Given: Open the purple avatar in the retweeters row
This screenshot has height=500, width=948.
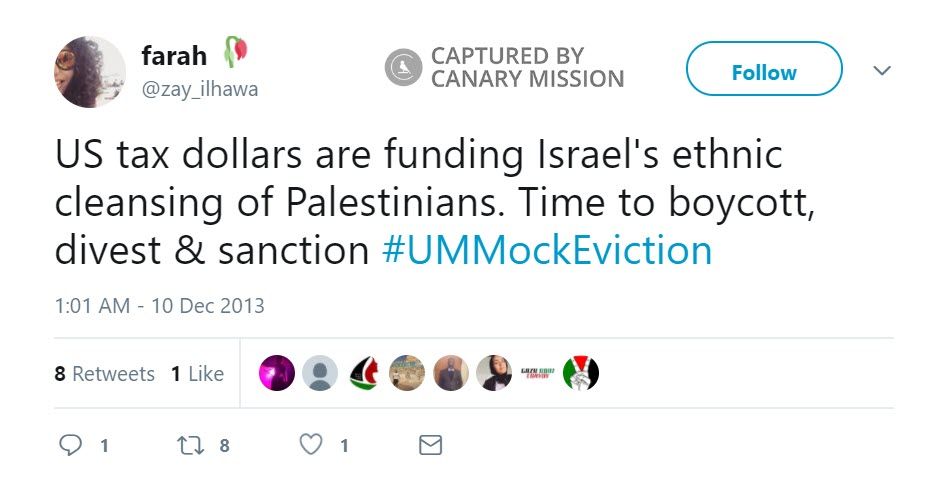Looking at the screenshot, I should 277,373.
